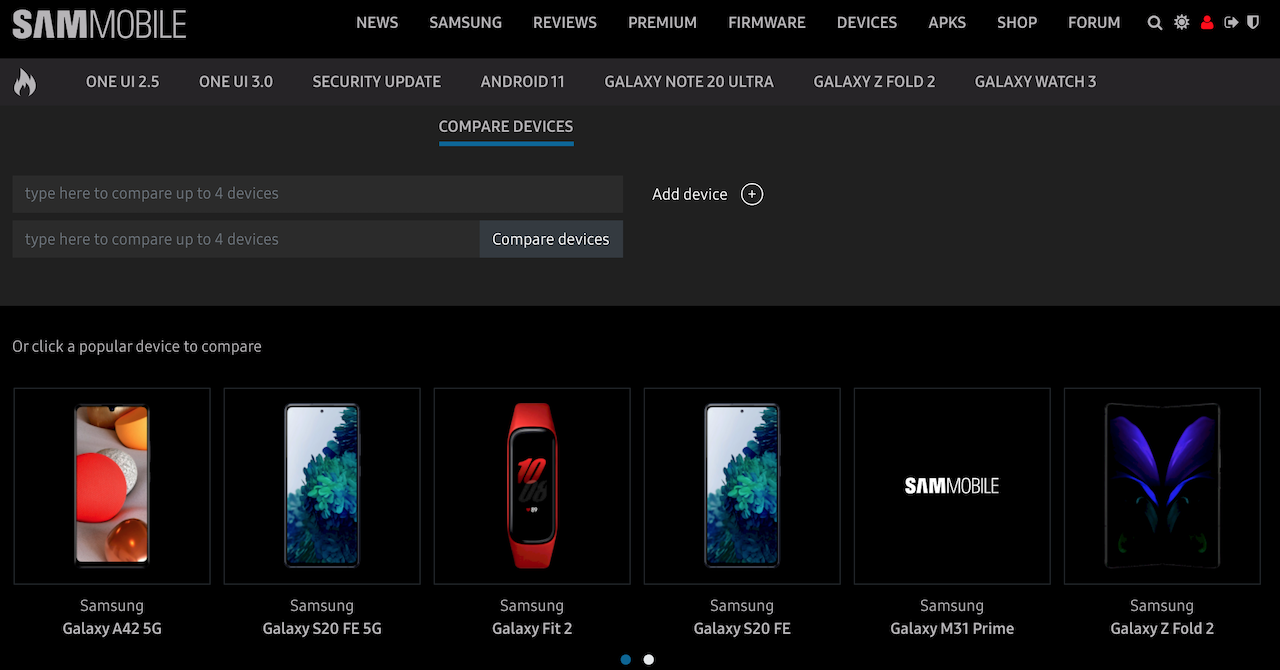The height and width of the screenshot is (670, 1280).
Task: Select the Galaxy Fit 2 thumbnail
Action: click(531, 486)
